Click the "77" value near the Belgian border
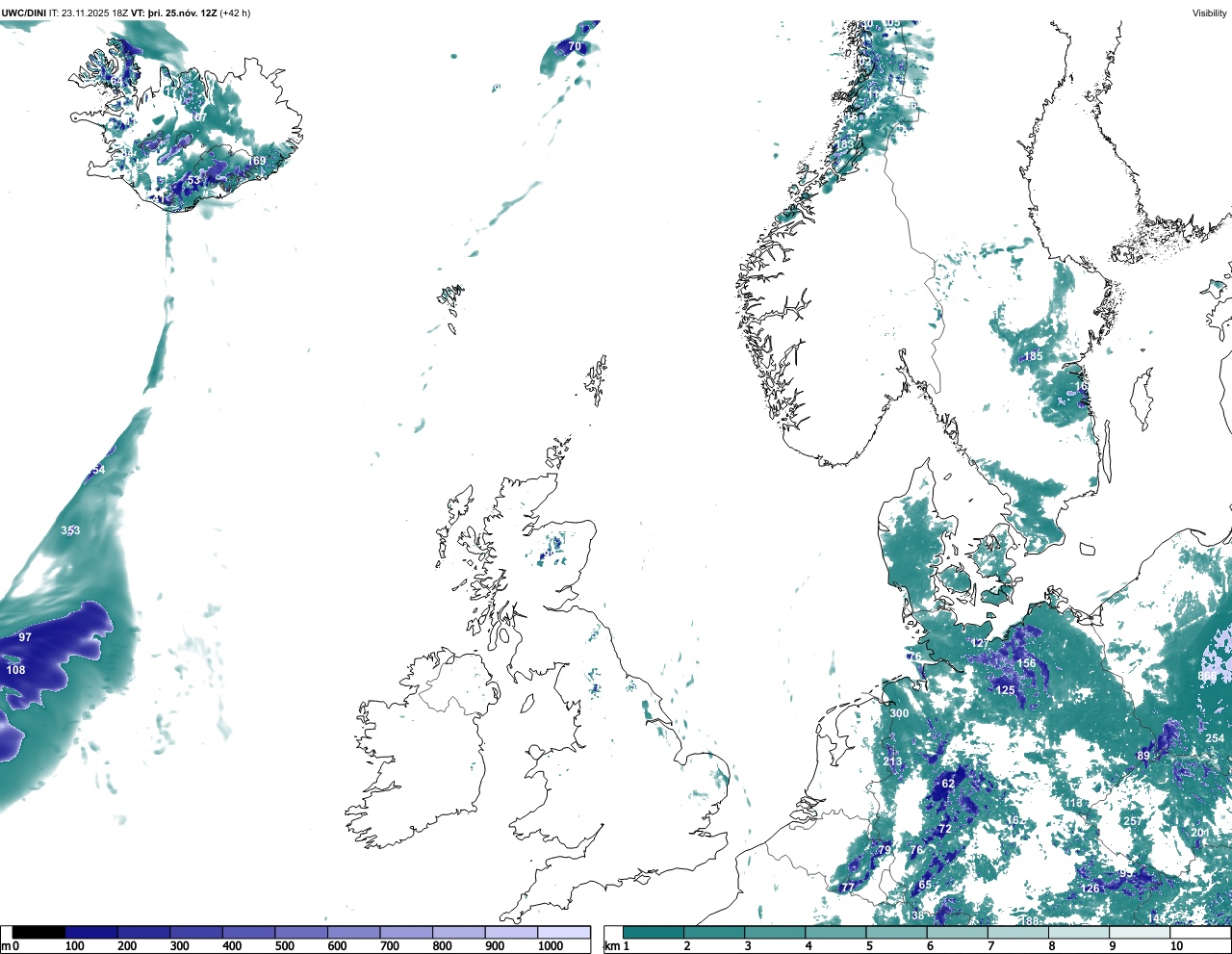 pos(847,888)
